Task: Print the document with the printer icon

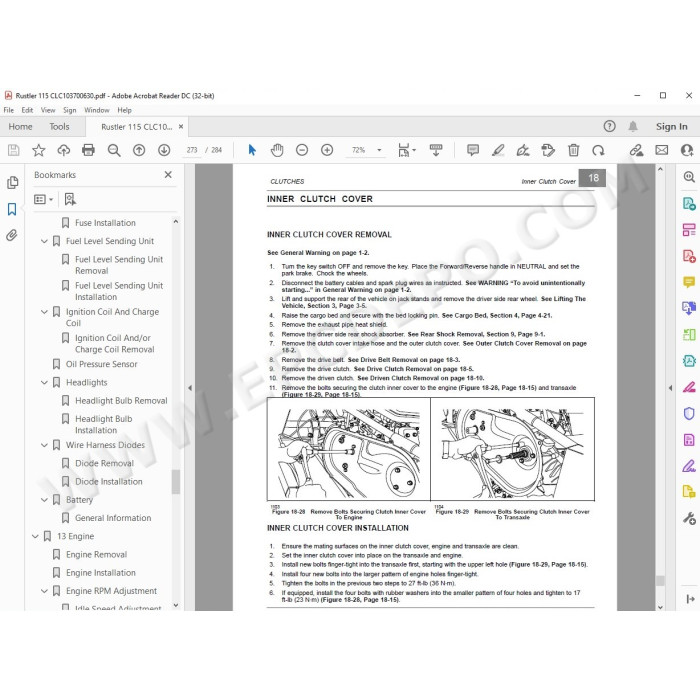Action: [88, 150]
